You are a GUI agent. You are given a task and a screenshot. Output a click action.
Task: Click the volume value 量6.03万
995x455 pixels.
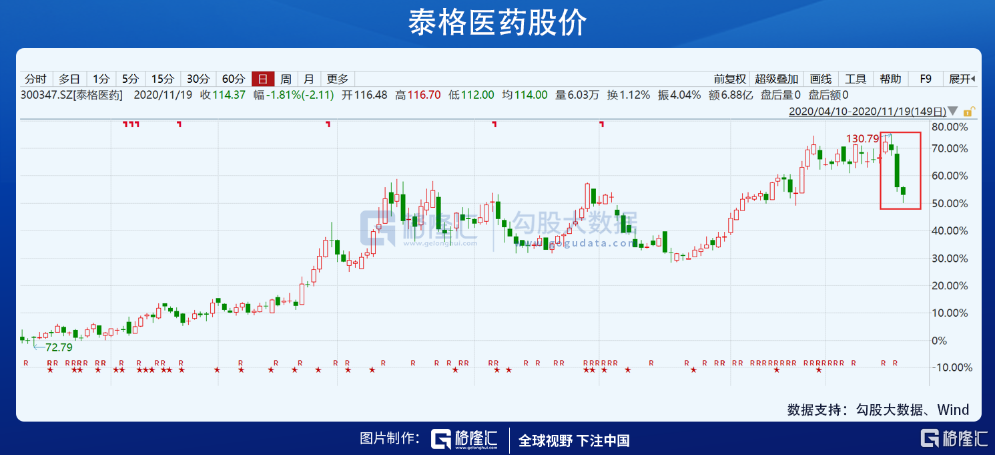click(x=577, y=95)
